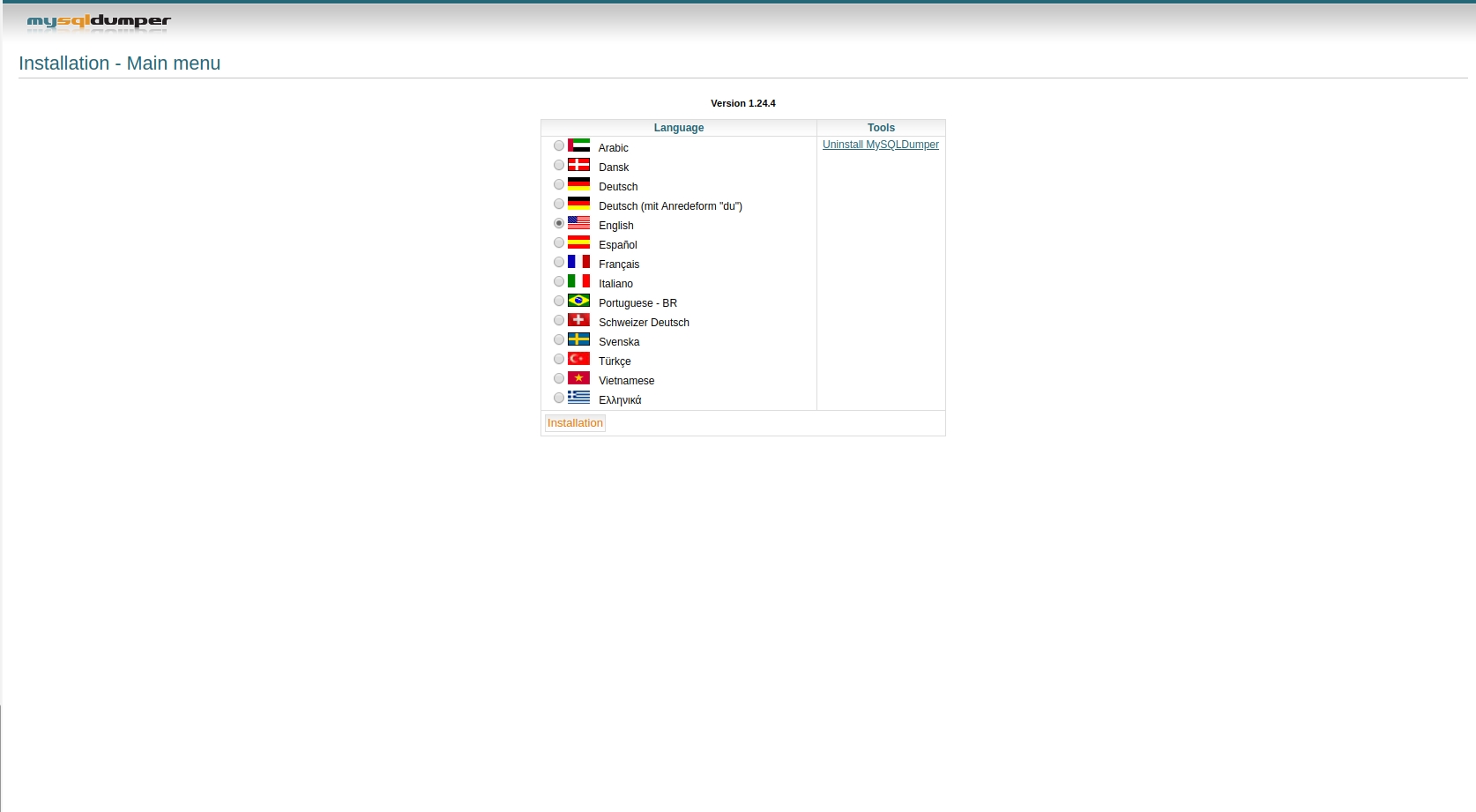
Task: Select the Italiano radio button
Action: point(559,281)
